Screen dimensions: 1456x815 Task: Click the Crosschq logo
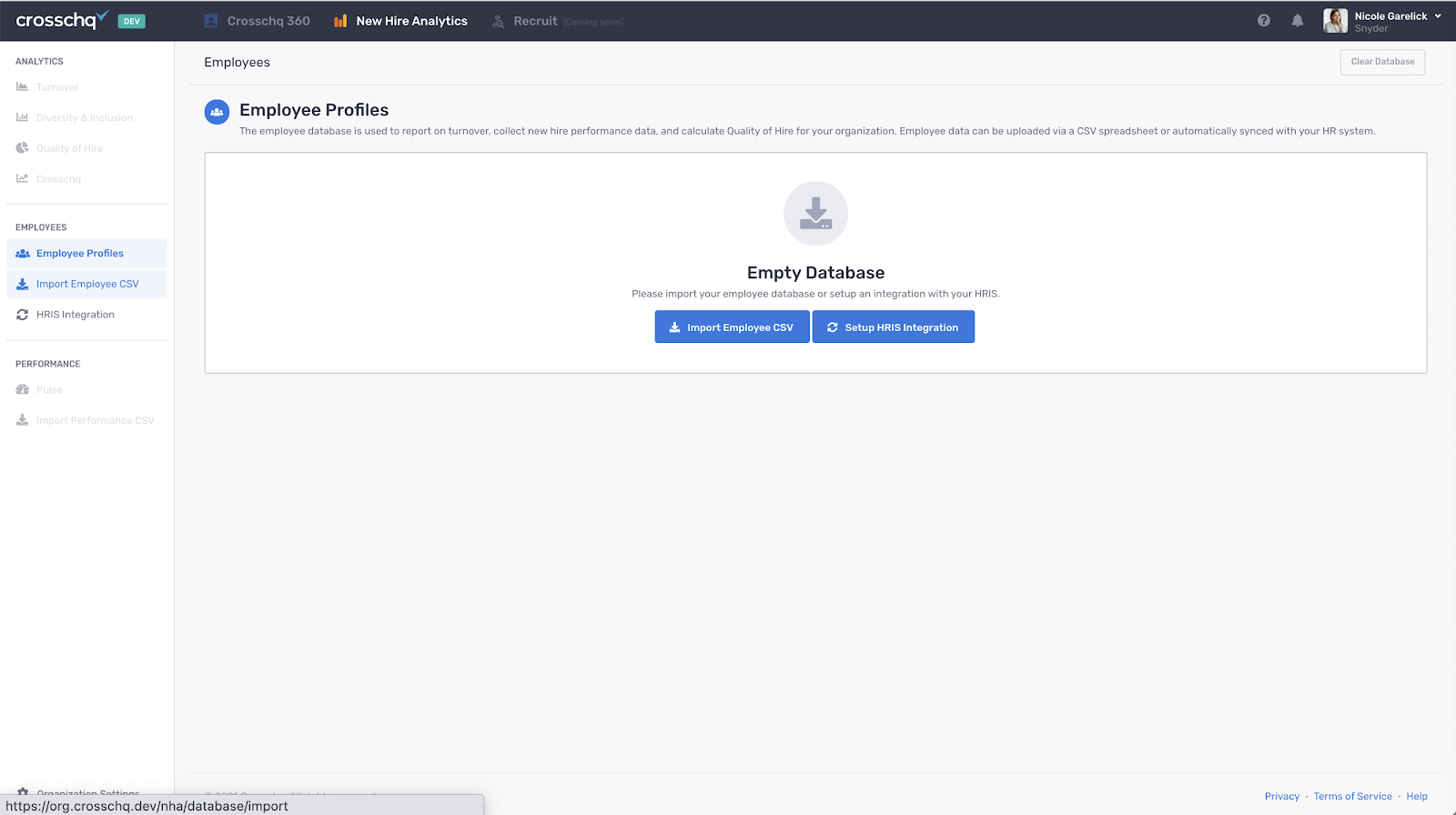tap(62, 20)
